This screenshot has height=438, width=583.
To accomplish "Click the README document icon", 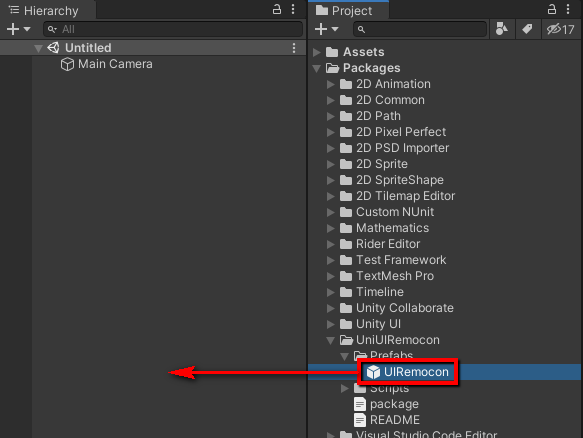I will pos(360,420).
